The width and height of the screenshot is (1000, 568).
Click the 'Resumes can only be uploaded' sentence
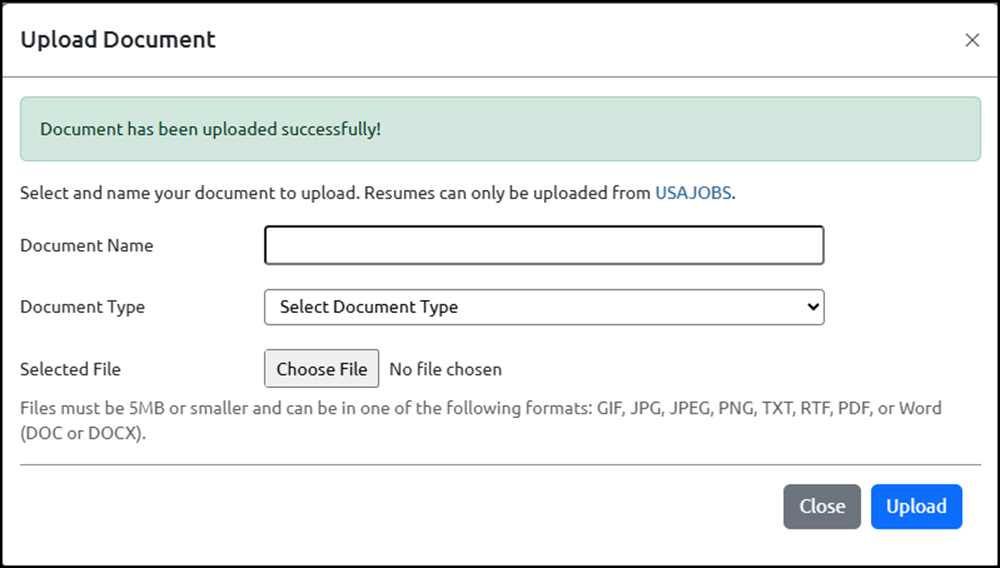pos(551,193)
